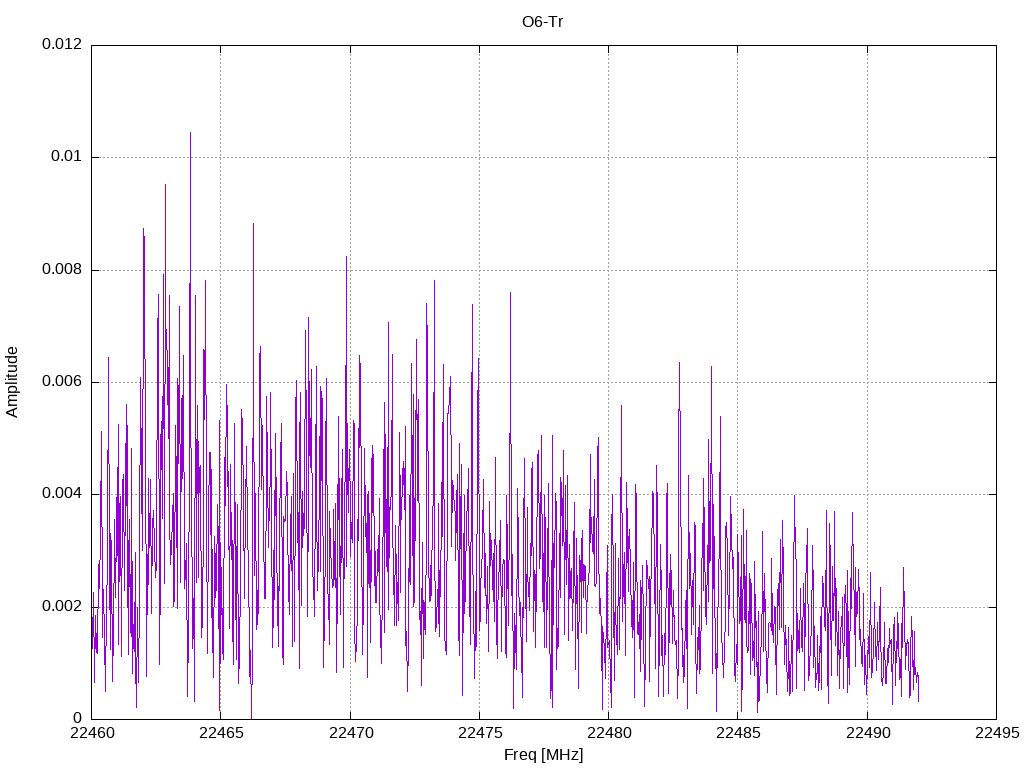
Task: Click the x-axis tick label 22480
Action: point(609,733)
